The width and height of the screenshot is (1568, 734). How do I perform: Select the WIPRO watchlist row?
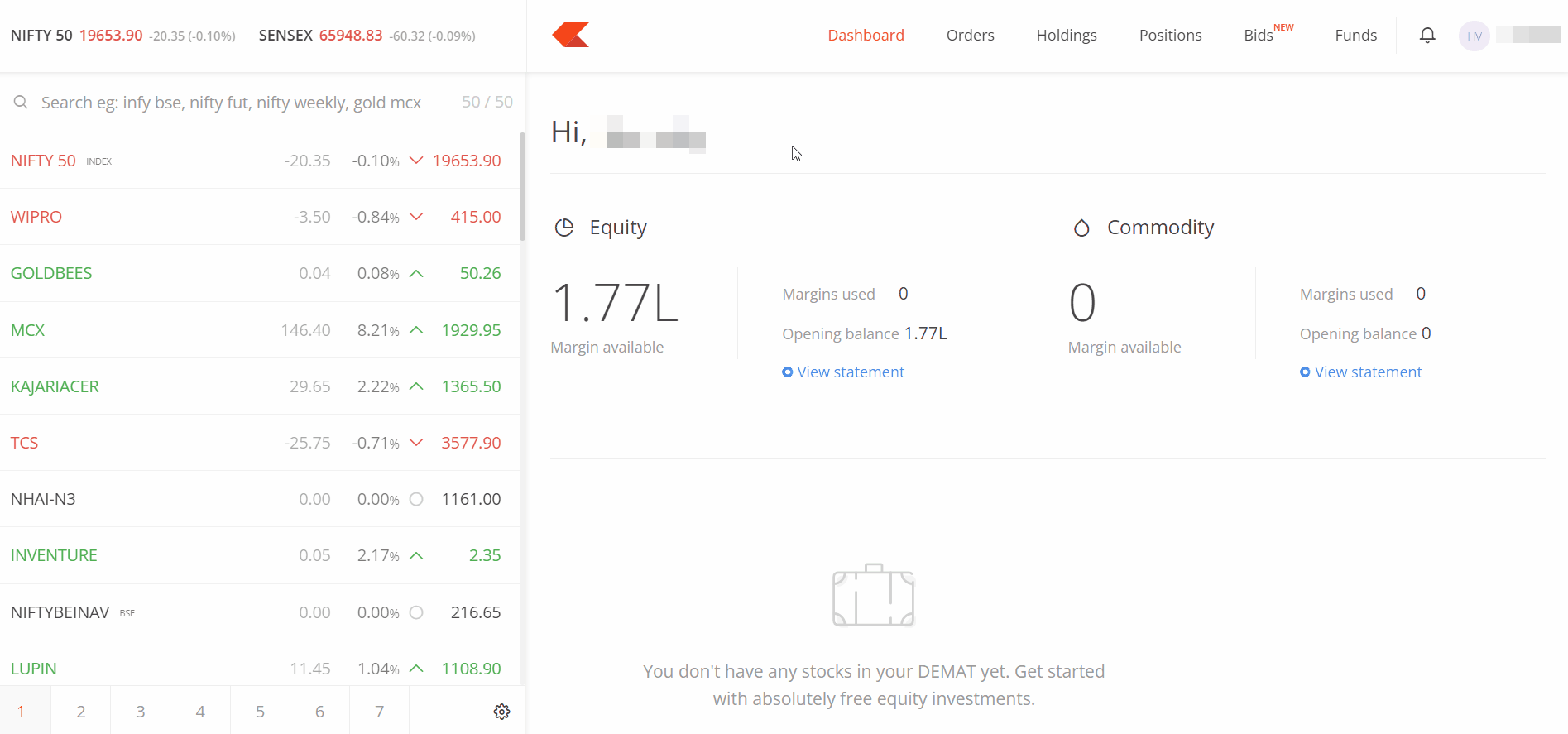(x=260, y=217)
